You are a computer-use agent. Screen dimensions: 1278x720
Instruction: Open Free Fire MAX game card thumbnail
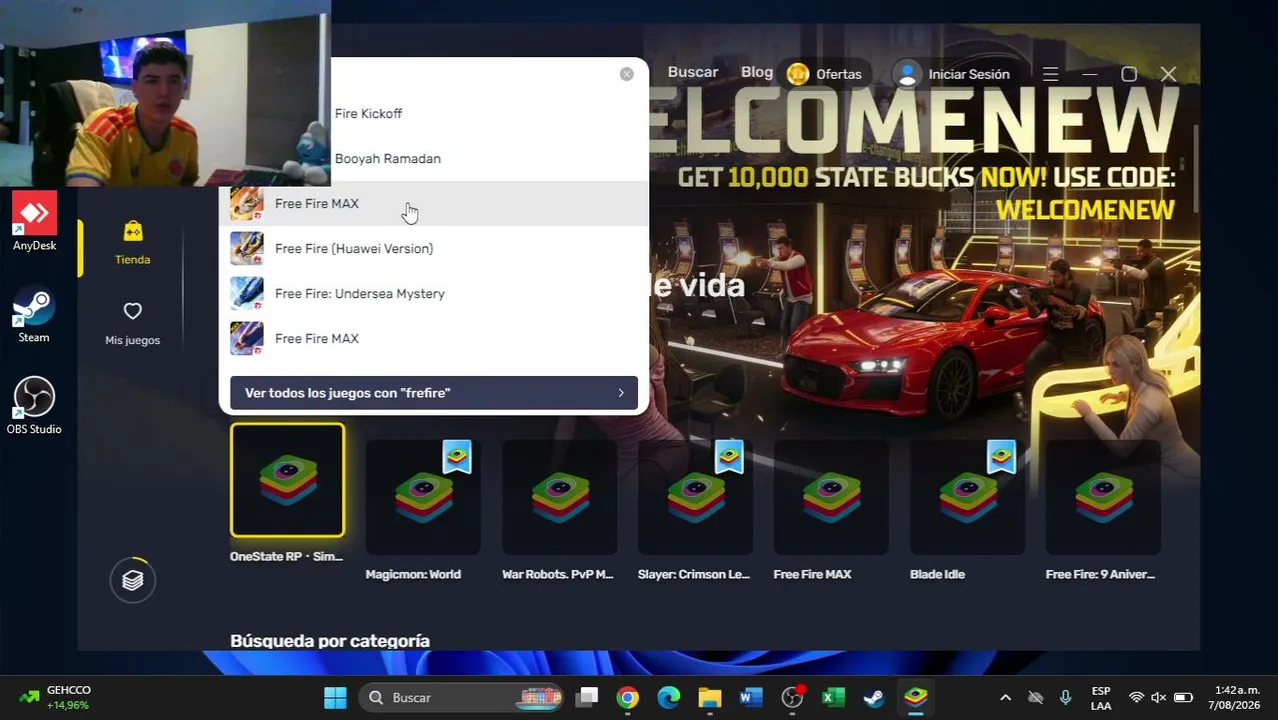[x=831, y=497]
